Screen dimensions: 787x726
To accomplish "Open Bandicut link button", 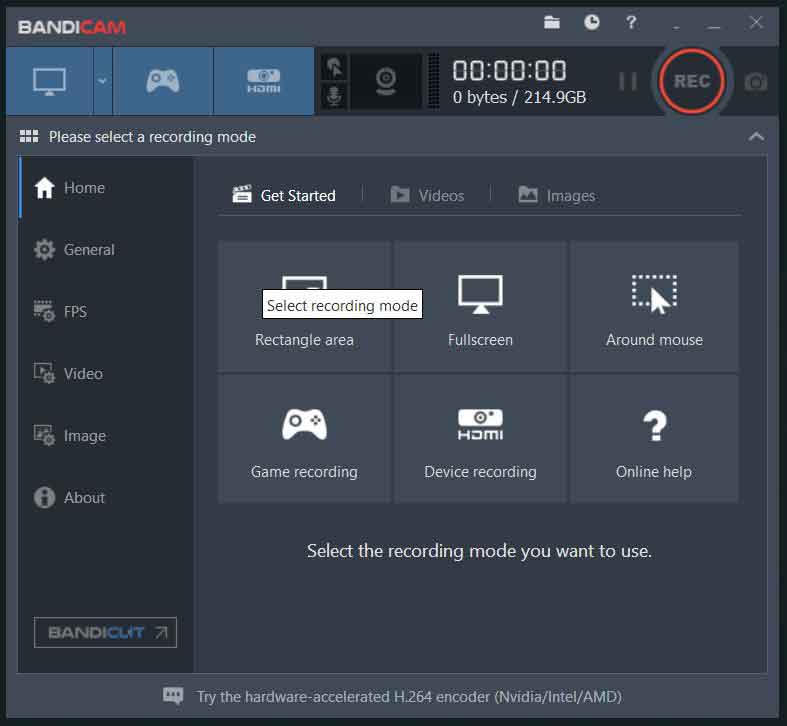I will 105,632.
